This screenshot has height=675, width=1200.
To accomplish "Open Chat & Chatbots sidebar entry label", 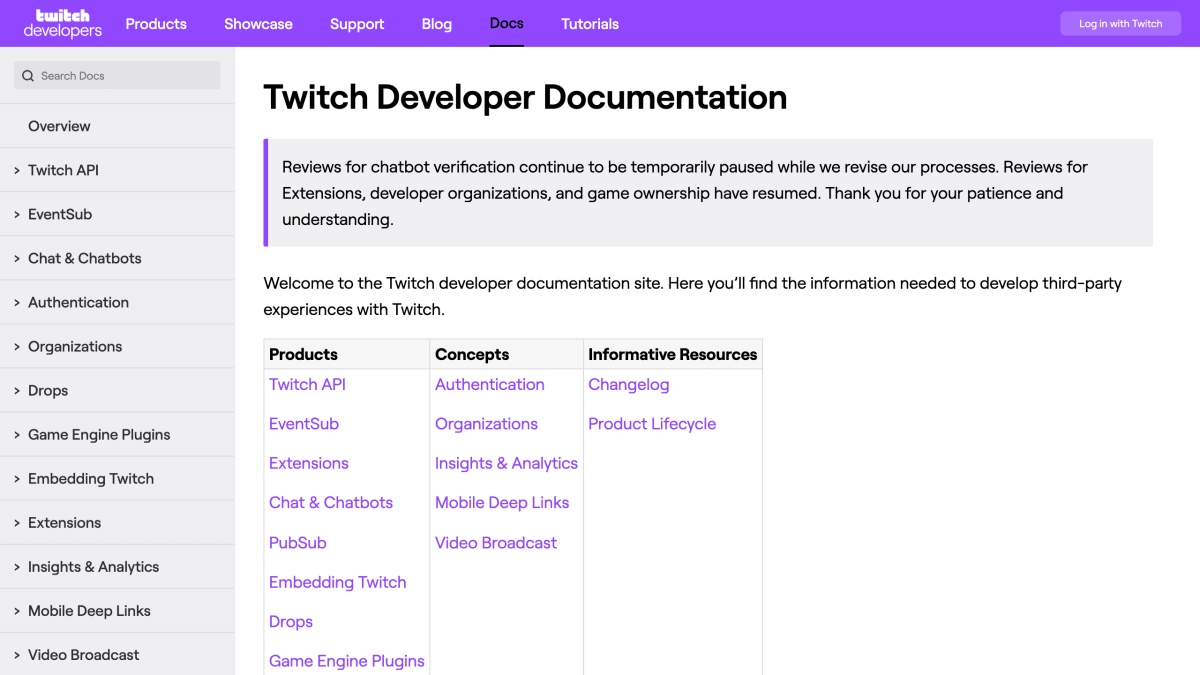I will pyautogui.click(x=85, y=258).
